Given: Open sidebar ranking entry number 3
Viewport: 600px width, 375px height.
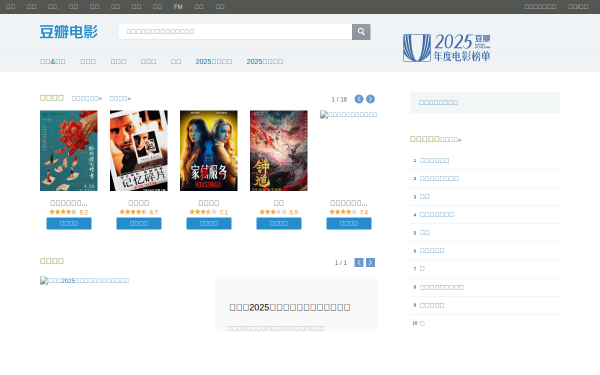Looking at the screenshot, I should [425, 197].
